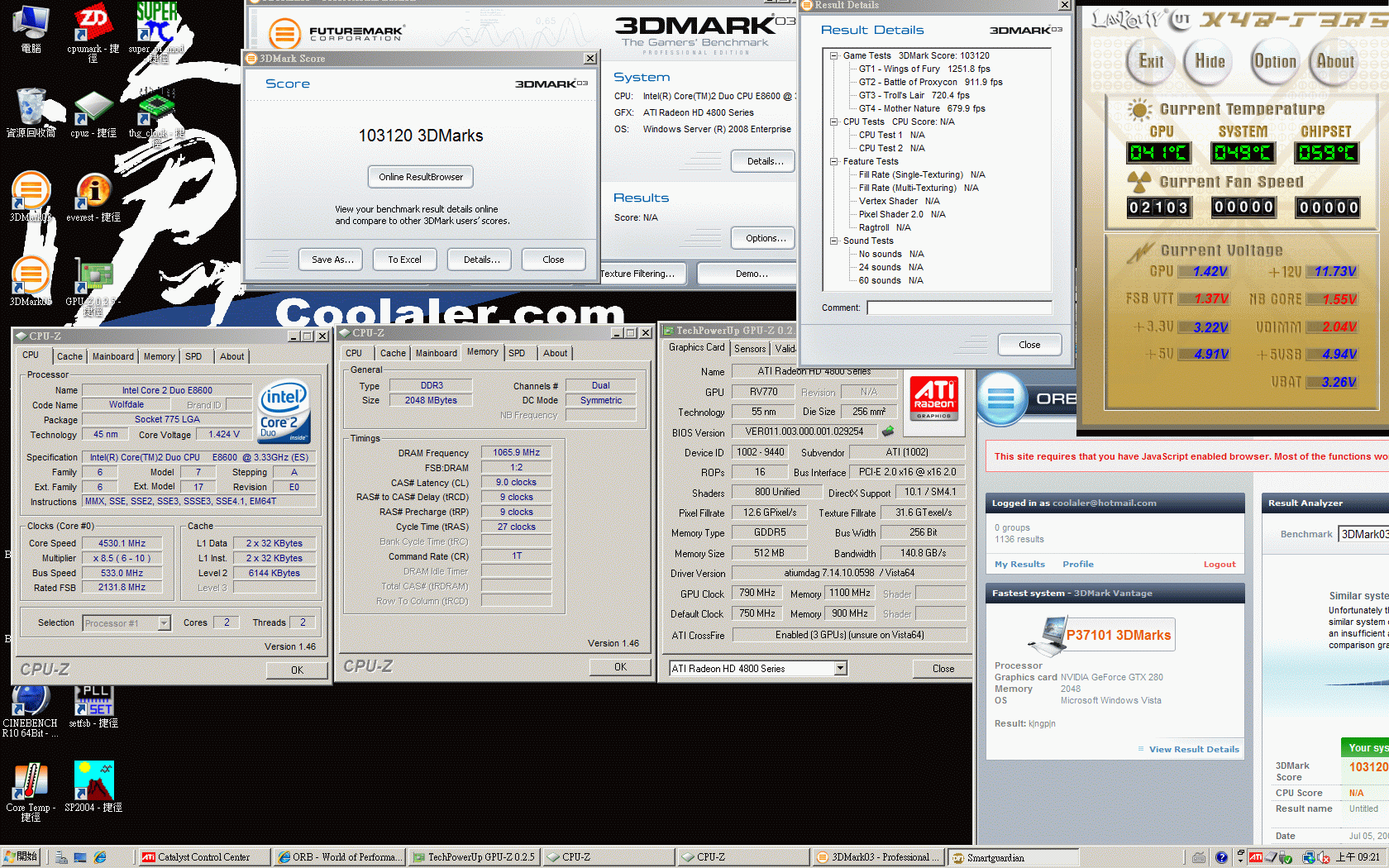Viewport: 1389px width, 868px height.
Task: Open ATI tray icon in system tray
Action: click(1256, 857)
